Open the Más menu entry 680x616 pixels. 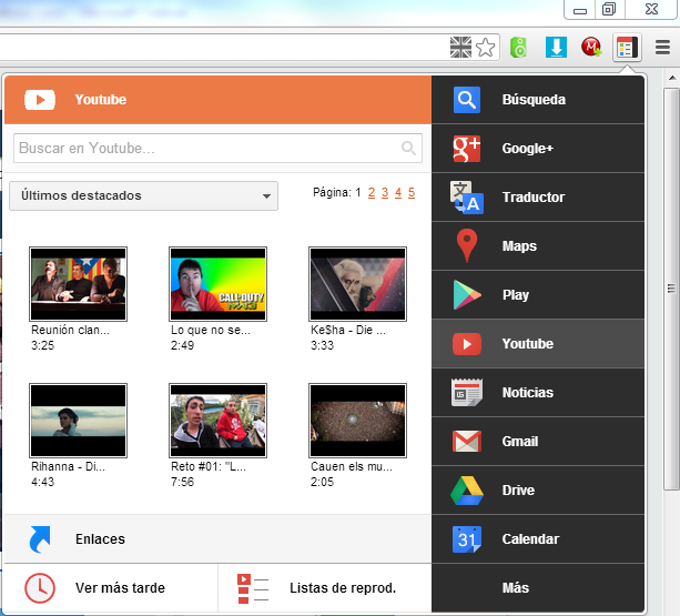pyautogui.click(x=538, y=588)
